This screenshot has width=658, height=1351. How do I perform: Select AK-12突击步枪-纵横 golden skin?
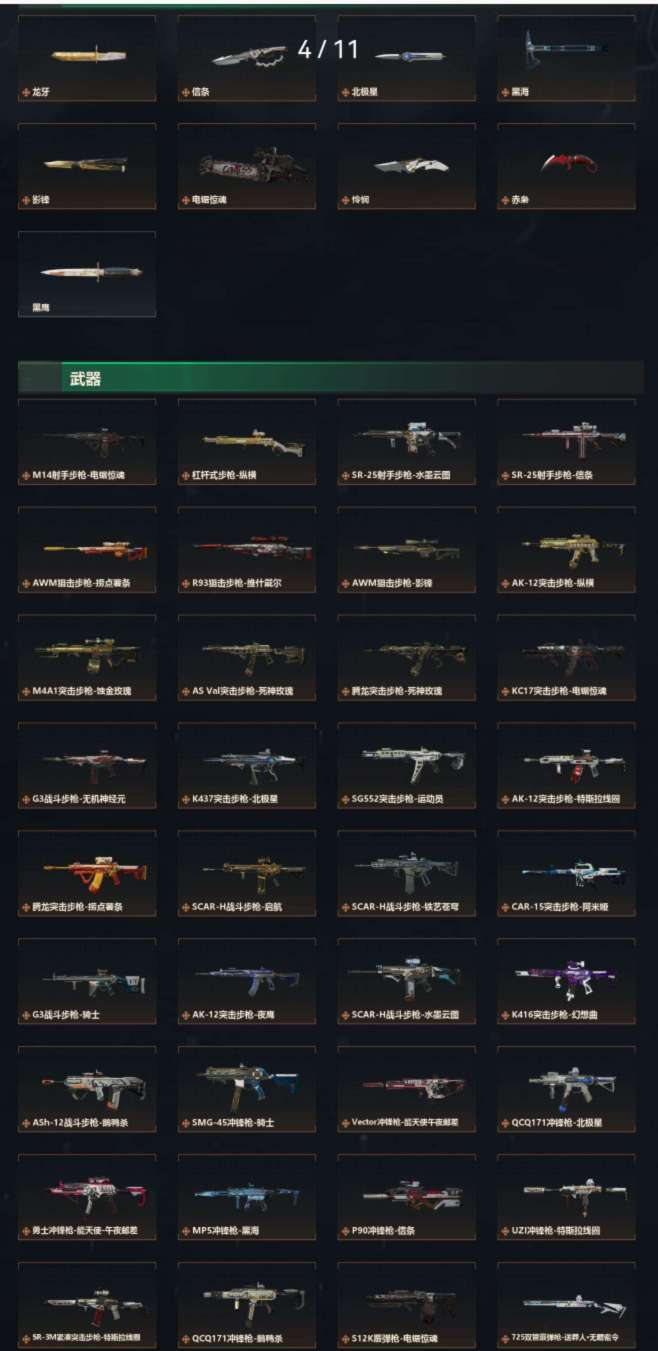coord(566,550)
